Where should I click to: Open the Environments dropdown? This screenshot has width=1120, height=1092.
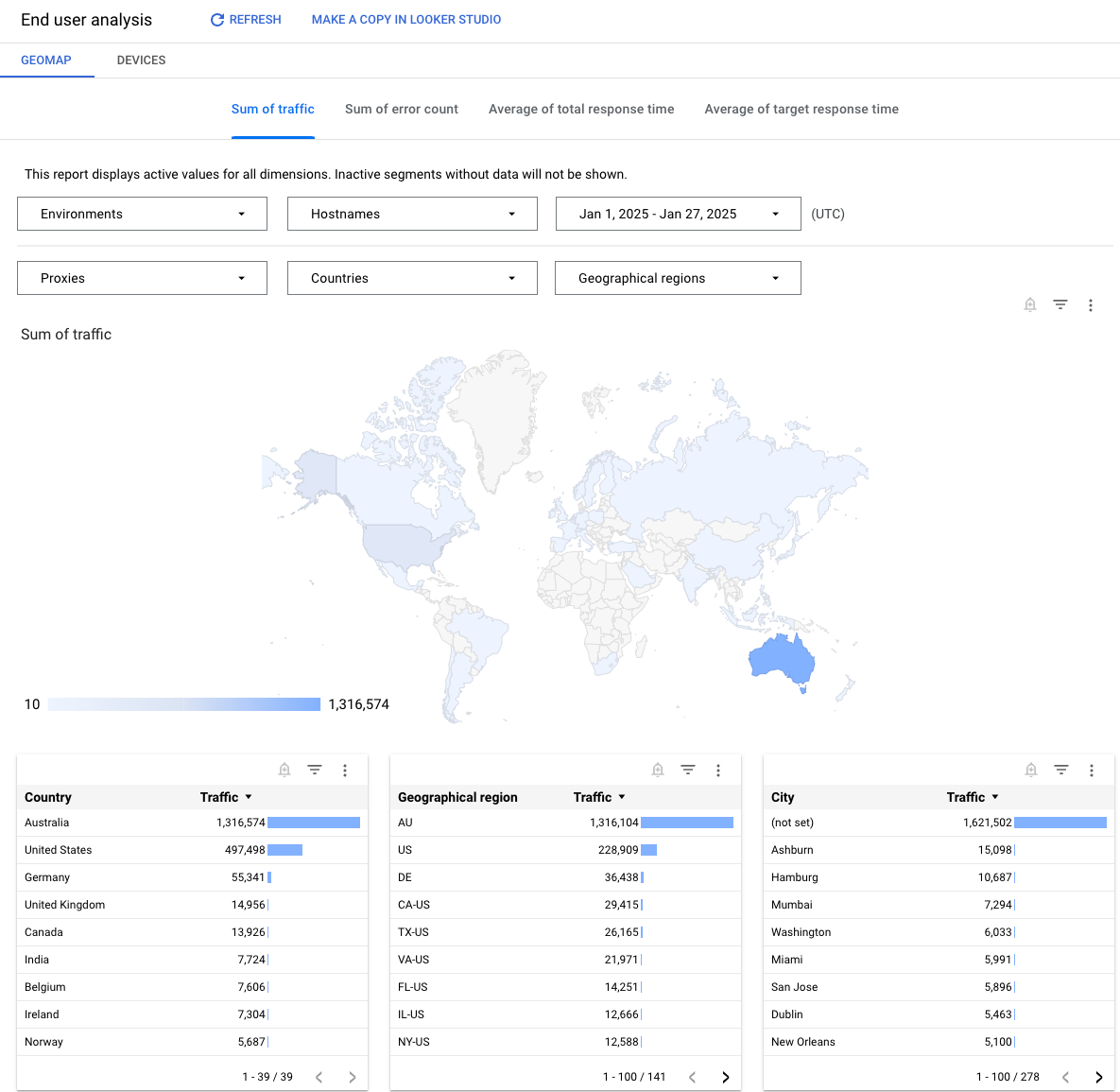141,214
